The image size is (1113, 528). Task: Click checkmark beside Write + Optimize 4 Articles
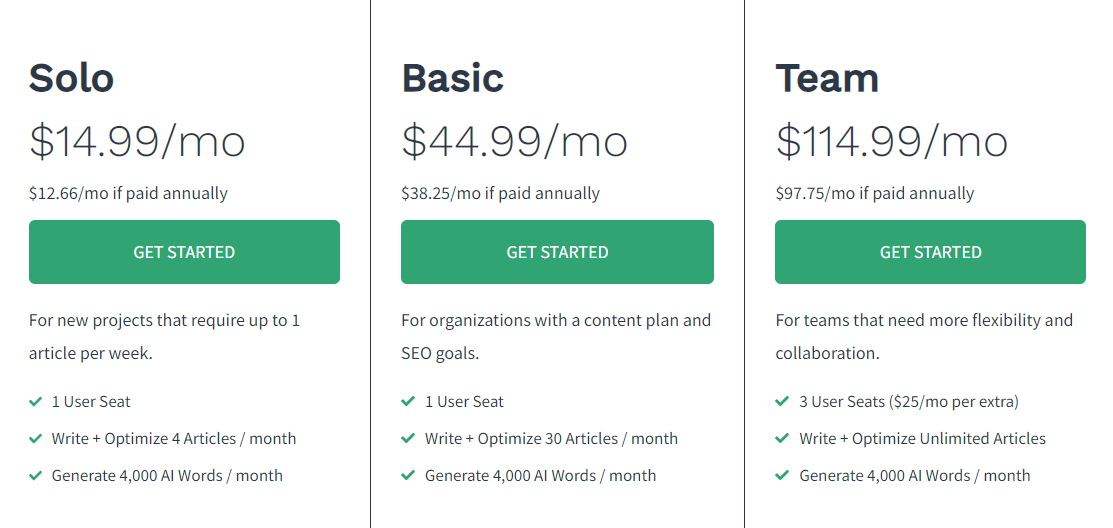[x=36, y=439]
